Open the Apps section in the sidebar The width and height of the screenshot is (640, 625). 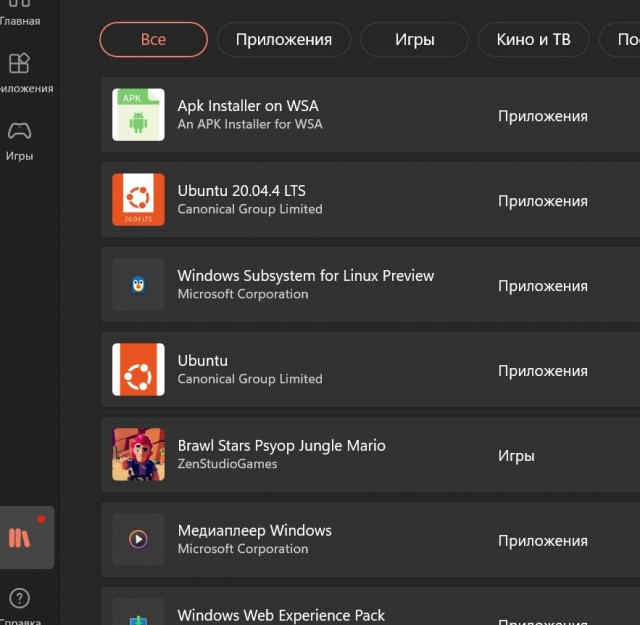20,73
